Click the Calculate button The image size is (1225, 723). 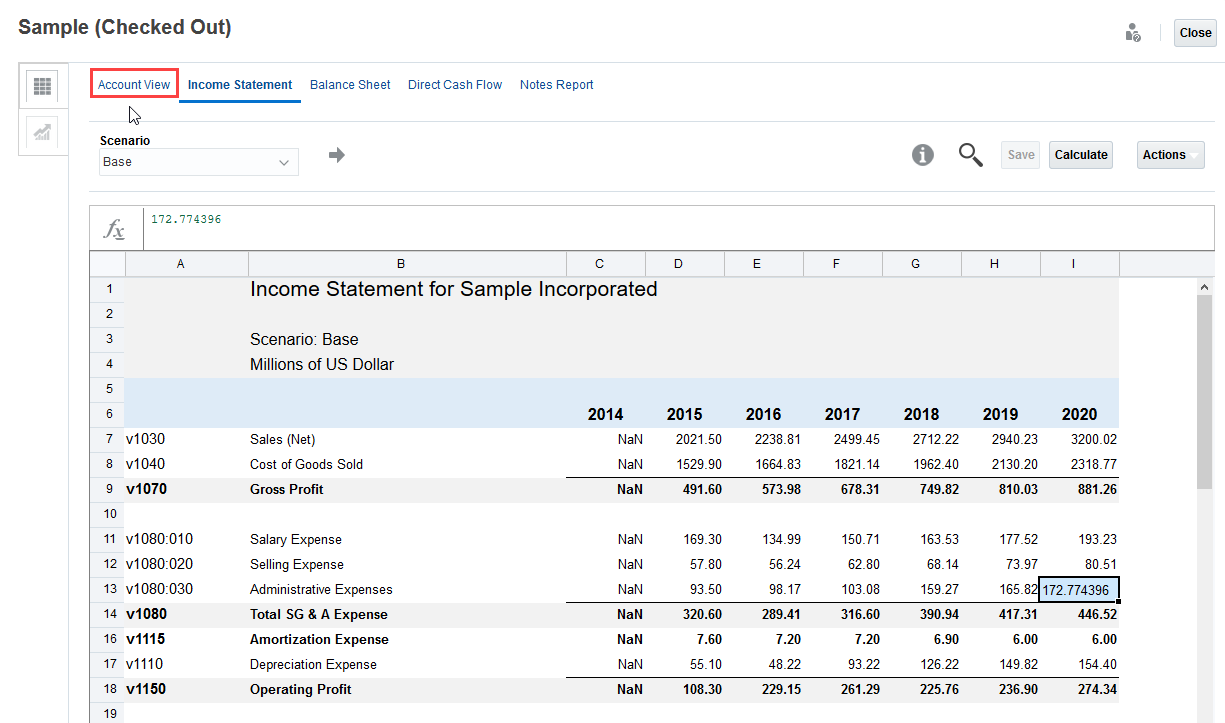pyautogui.click(x=1080, y=154)
